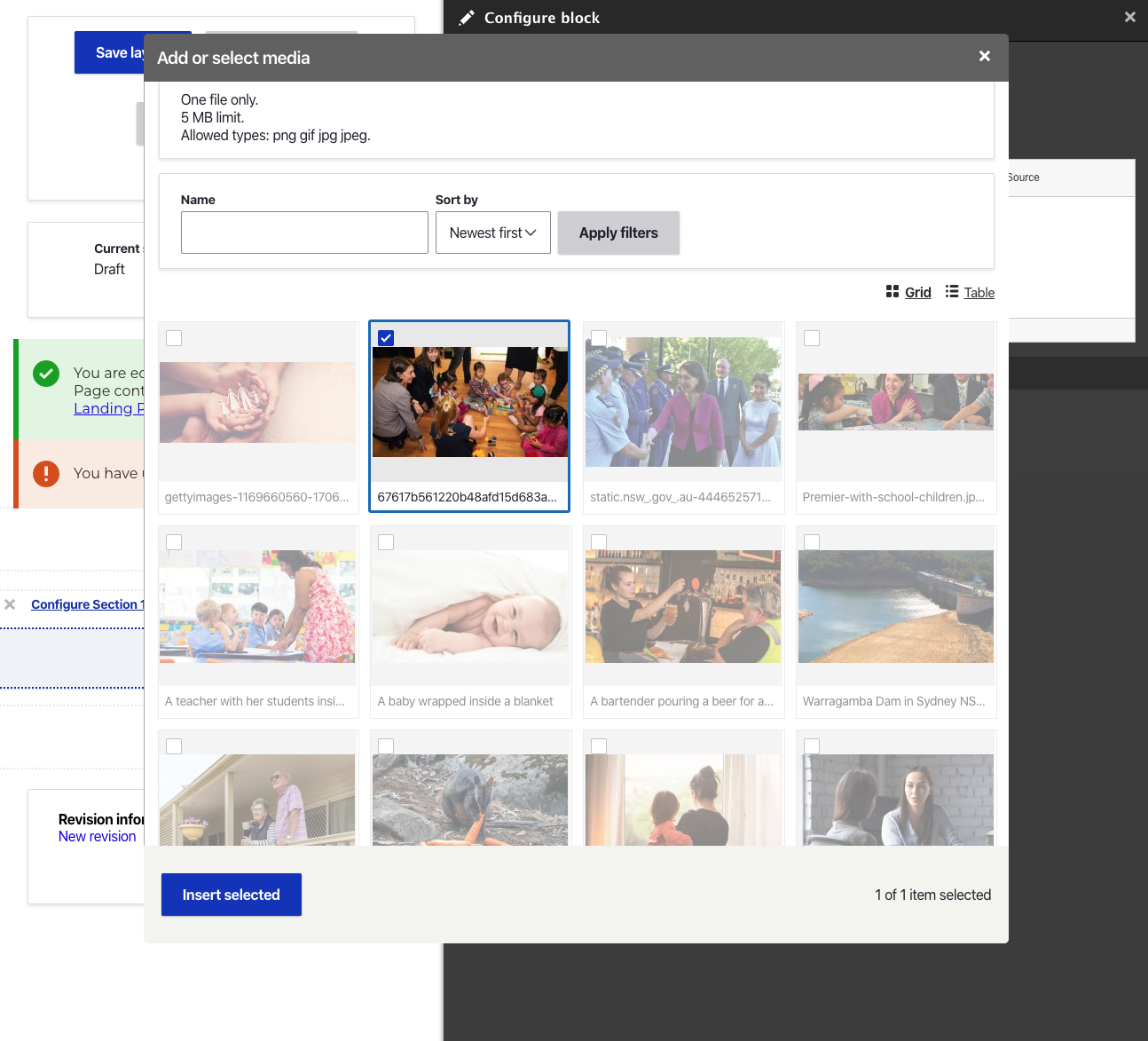Select the bartender pouring beer thumbnail
Image resolution: width=1148 pixels, height=1041 pixels.
tap(682, 607)
